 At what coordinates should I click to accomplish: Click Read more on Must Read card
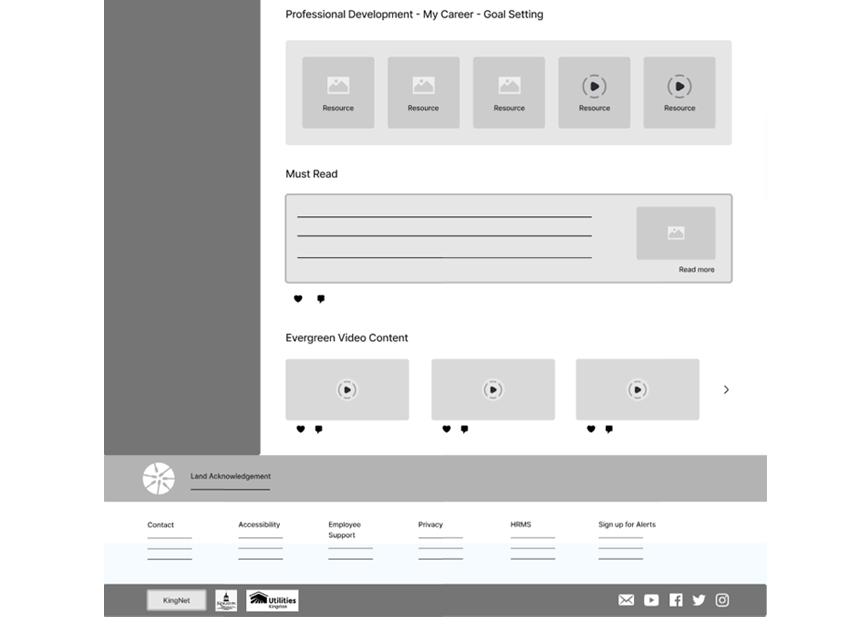[696, 270]
